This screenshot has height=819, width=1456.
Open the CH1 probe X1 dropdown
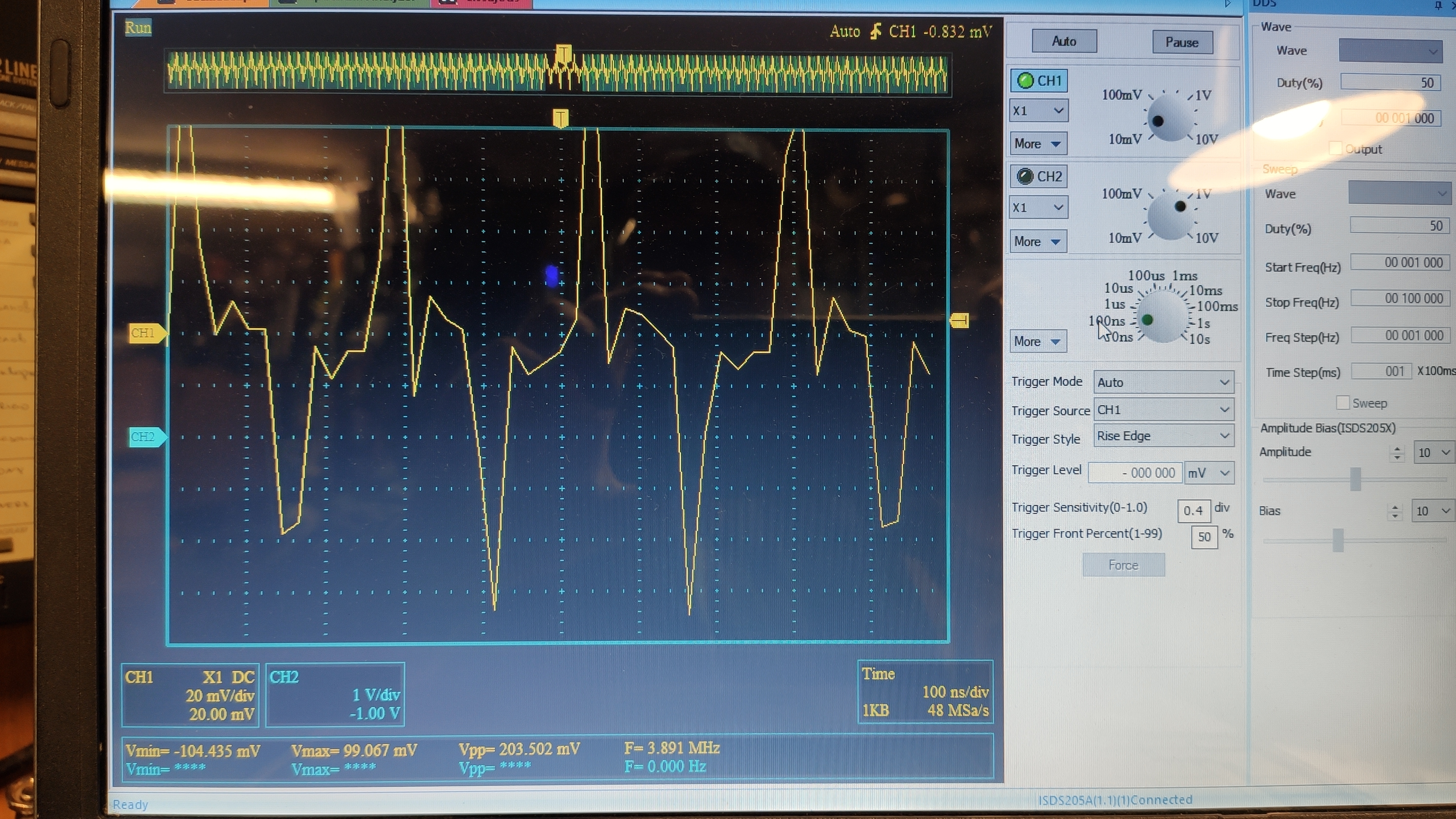(x=1038, y=111)
